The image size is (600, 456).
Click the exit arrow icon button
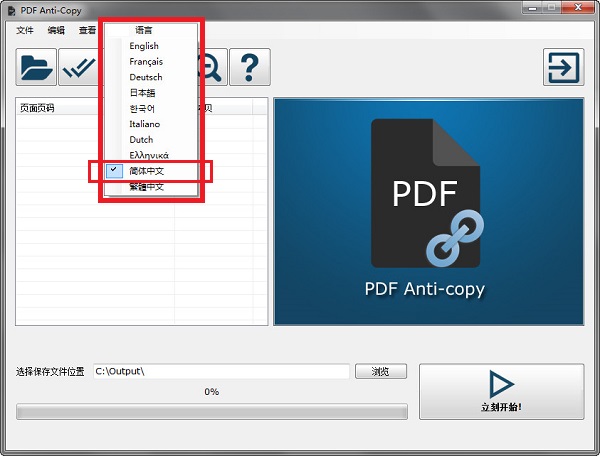click(564, 67)
